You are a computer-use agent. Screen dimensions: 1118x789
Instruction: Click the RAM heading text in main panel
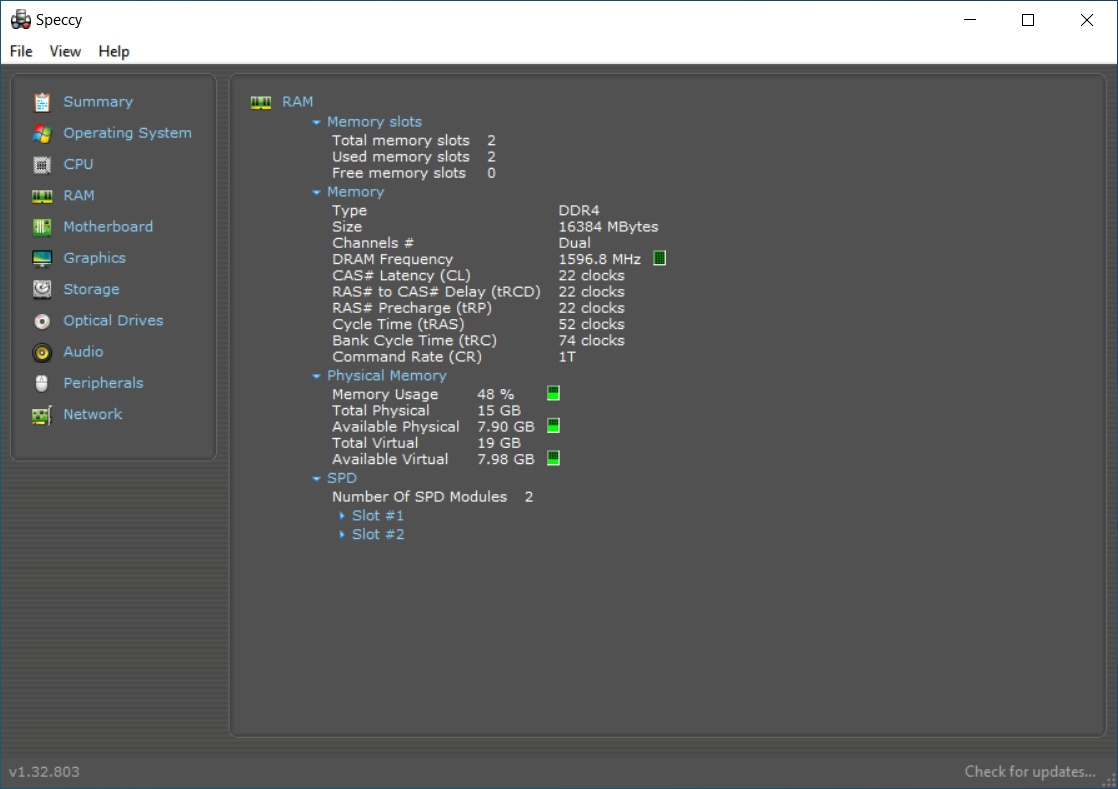297,102
